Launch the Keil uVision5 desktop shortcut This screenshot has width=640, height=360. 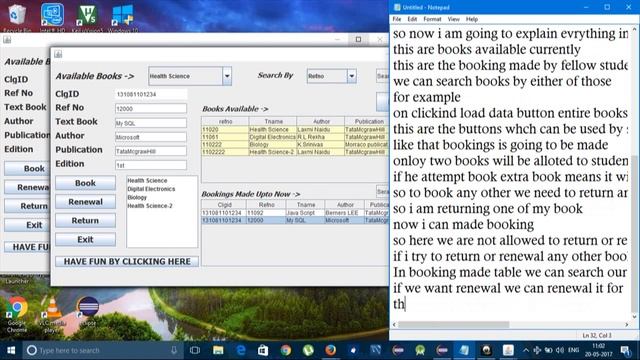coord(87,16)
